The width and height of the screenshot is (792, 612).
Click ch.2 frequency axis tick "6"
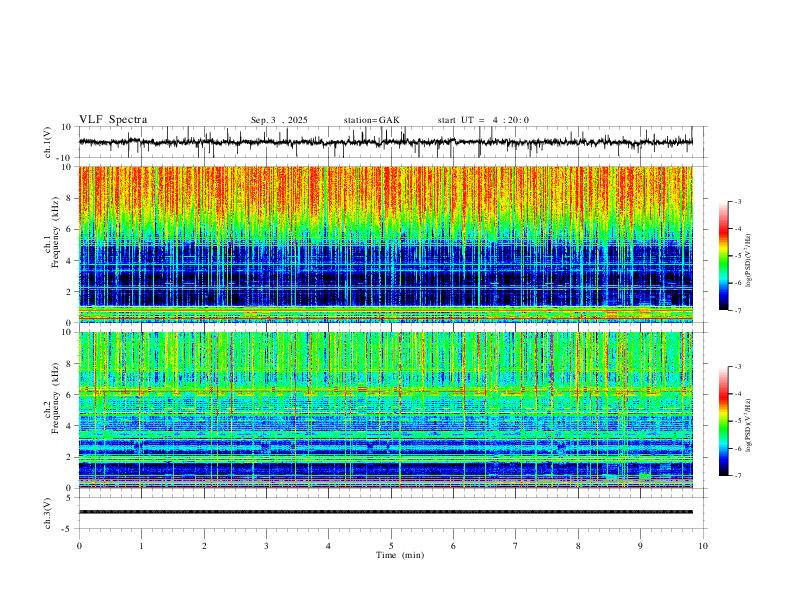coord(69,395)
